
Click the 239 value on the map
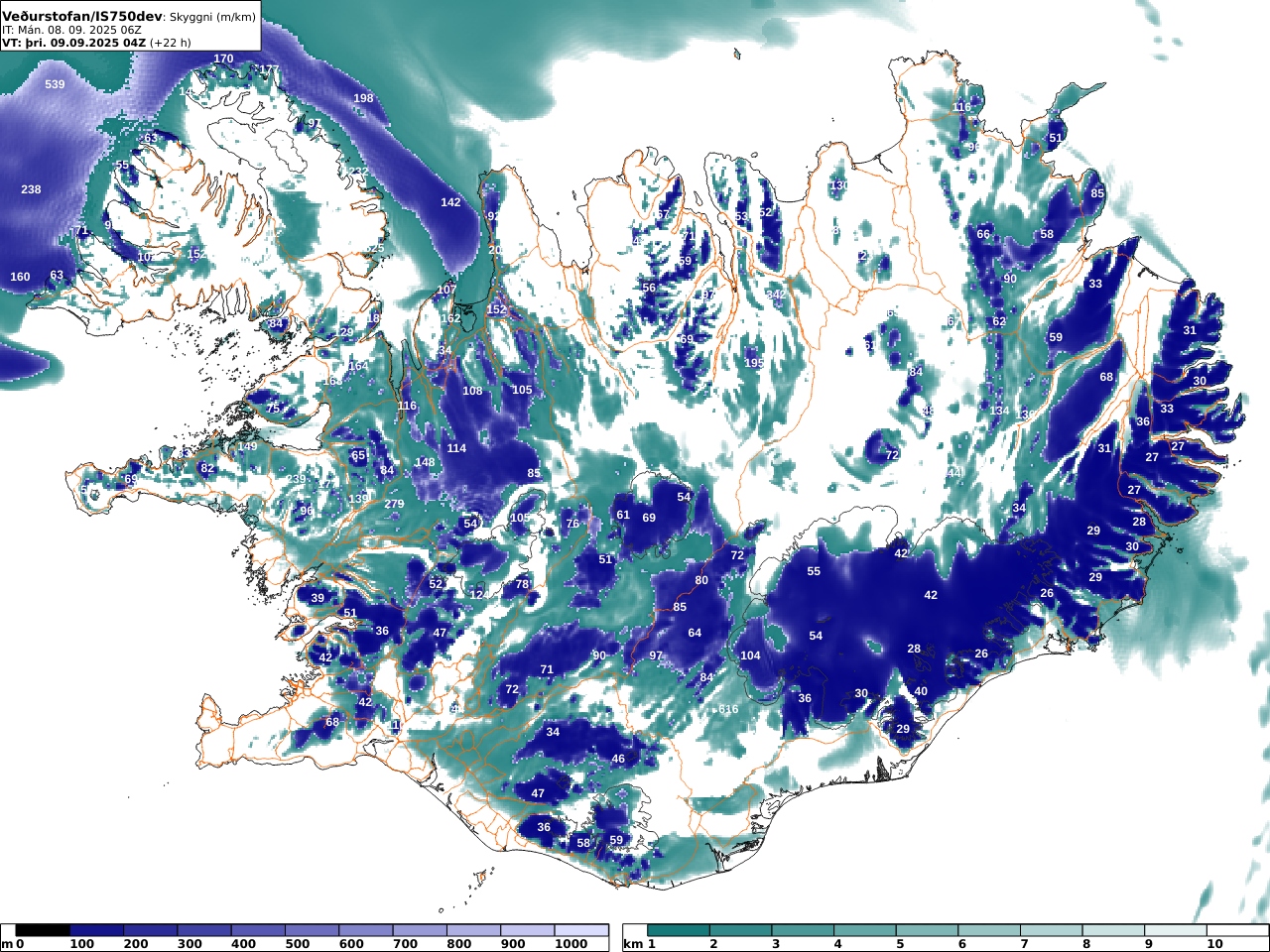tap(297, 479)
